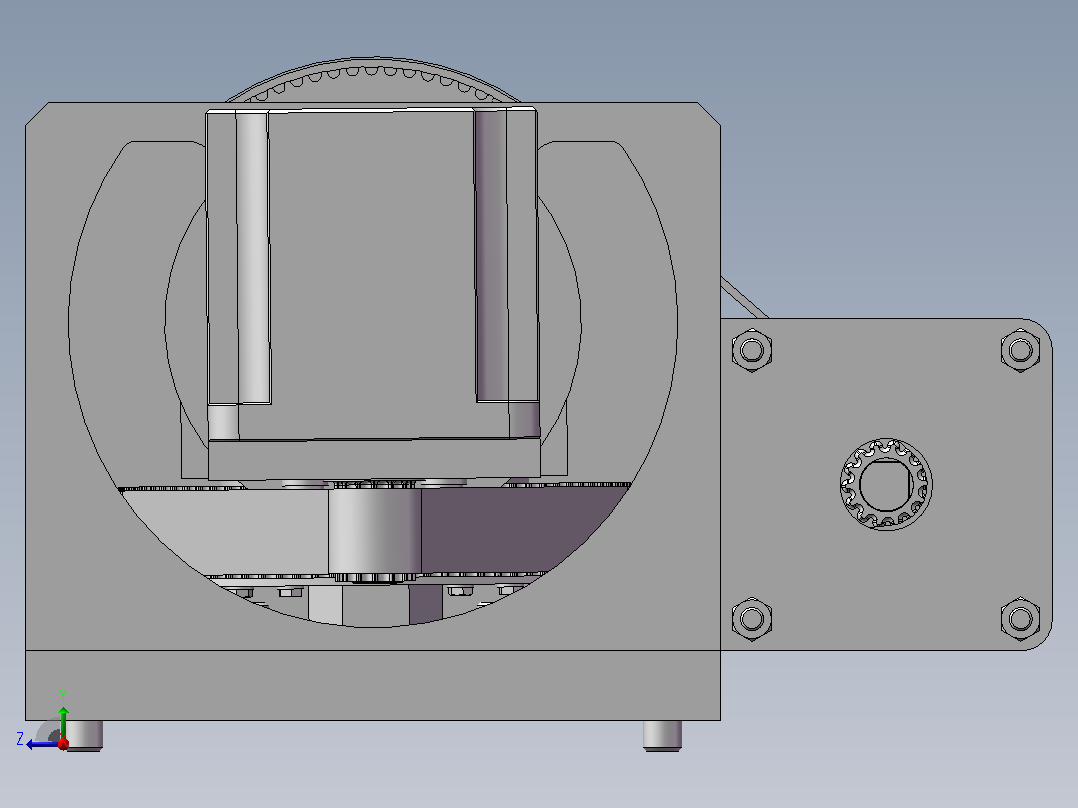Select the splined gear hub on the side plate
Image resolution: width=1078 pixels, height=808 pixels.
pyautogui.click(x=886, y=484)
